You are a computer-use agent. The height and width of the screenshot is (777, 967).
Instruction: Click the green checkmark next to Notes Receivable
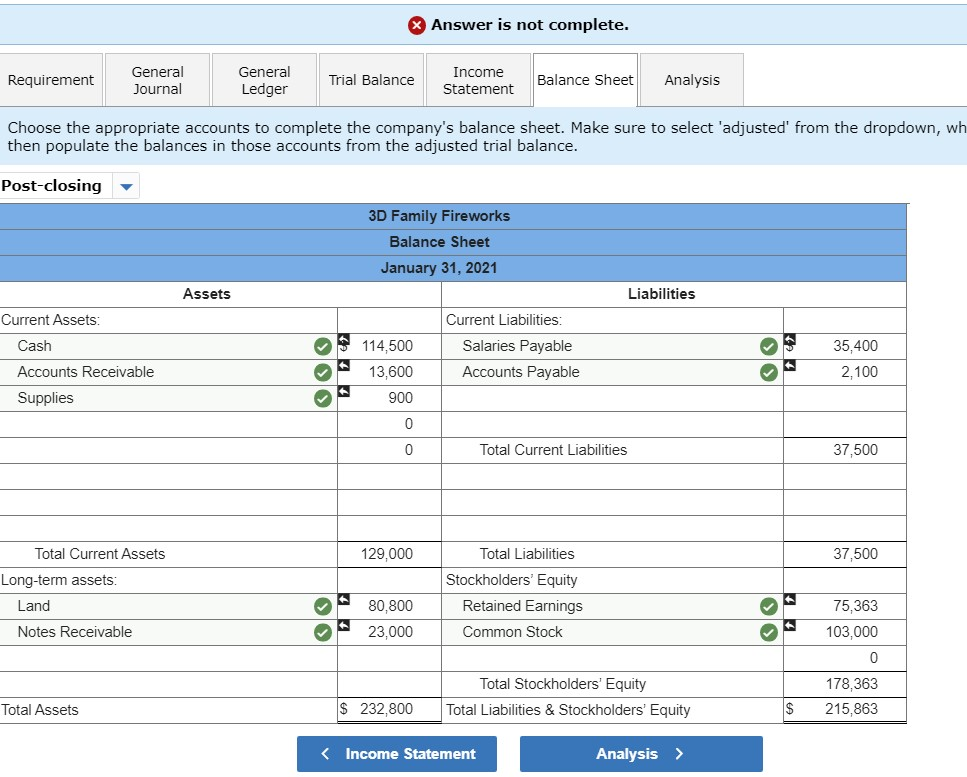[323, 633]
